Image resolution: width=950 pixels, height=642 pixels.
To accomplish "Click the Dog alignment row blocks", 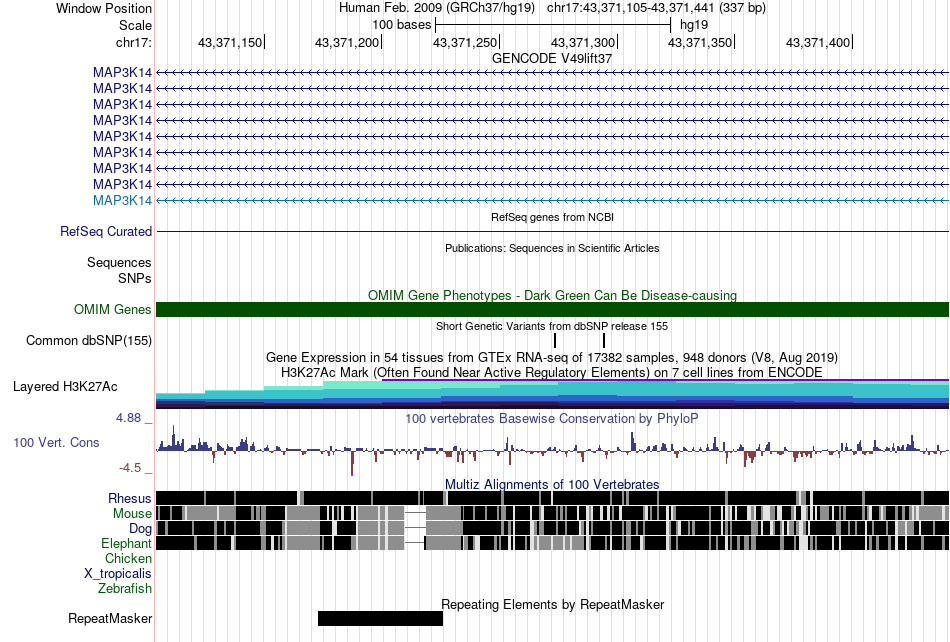I will coord(553,528).
